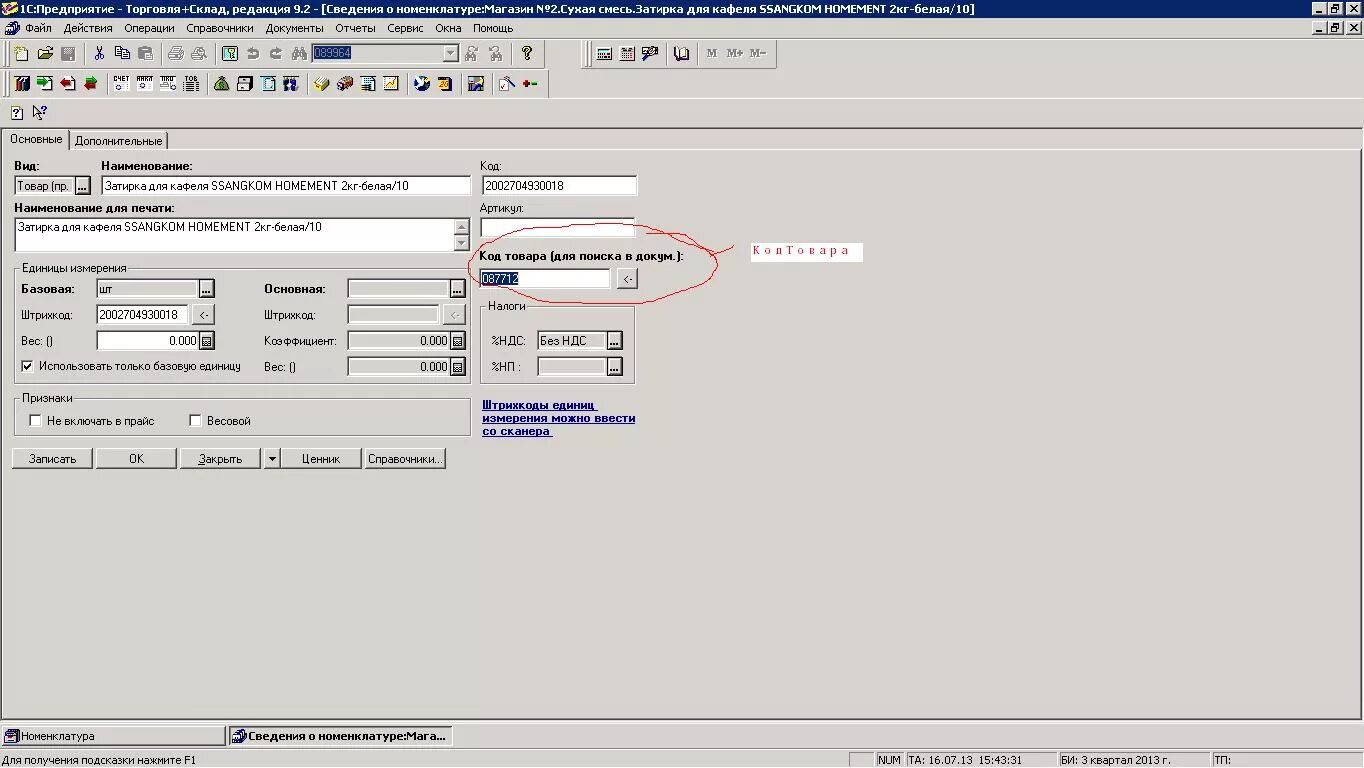Click the '...' selector for %НП
Image resolution: width=1364 pixels, height=768 pixels.
[614, 367]
